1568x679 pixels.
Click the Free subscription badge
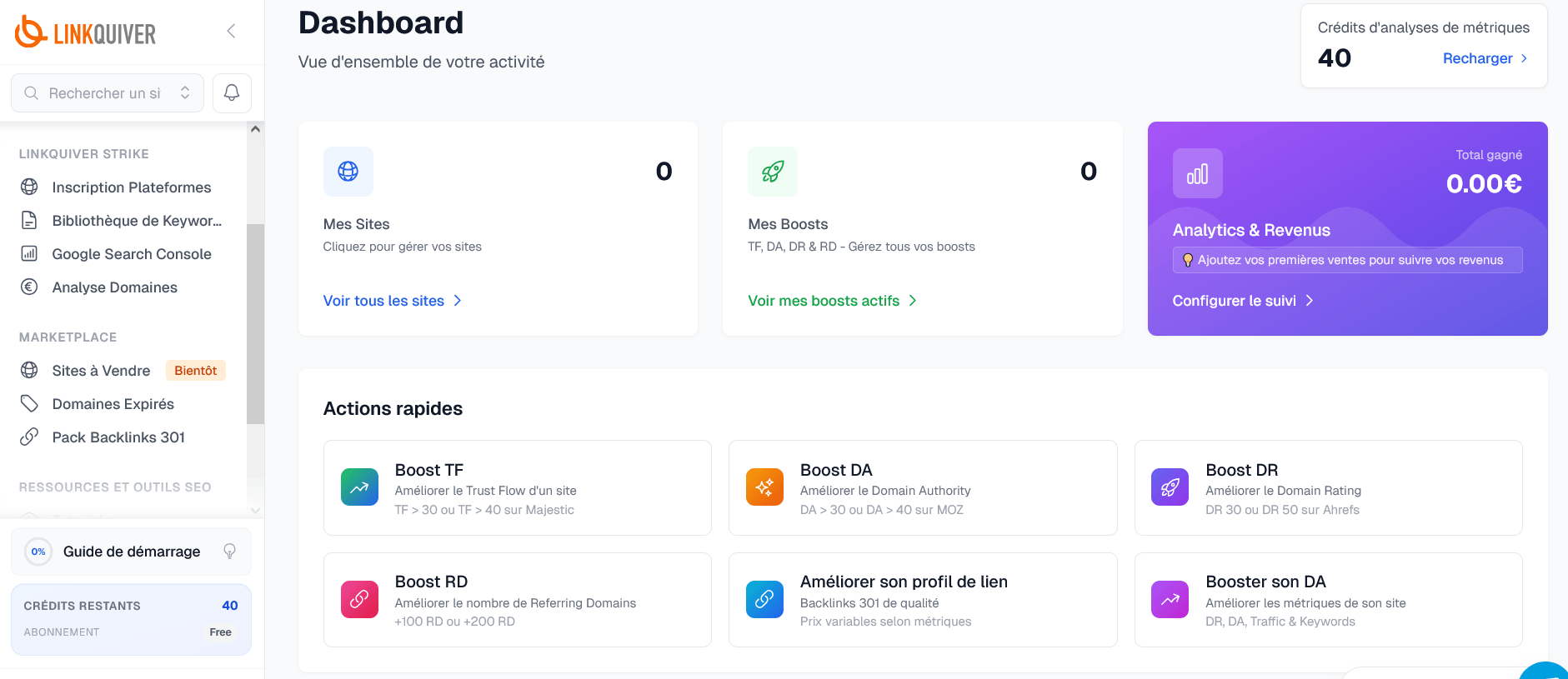tap(221, 632)
